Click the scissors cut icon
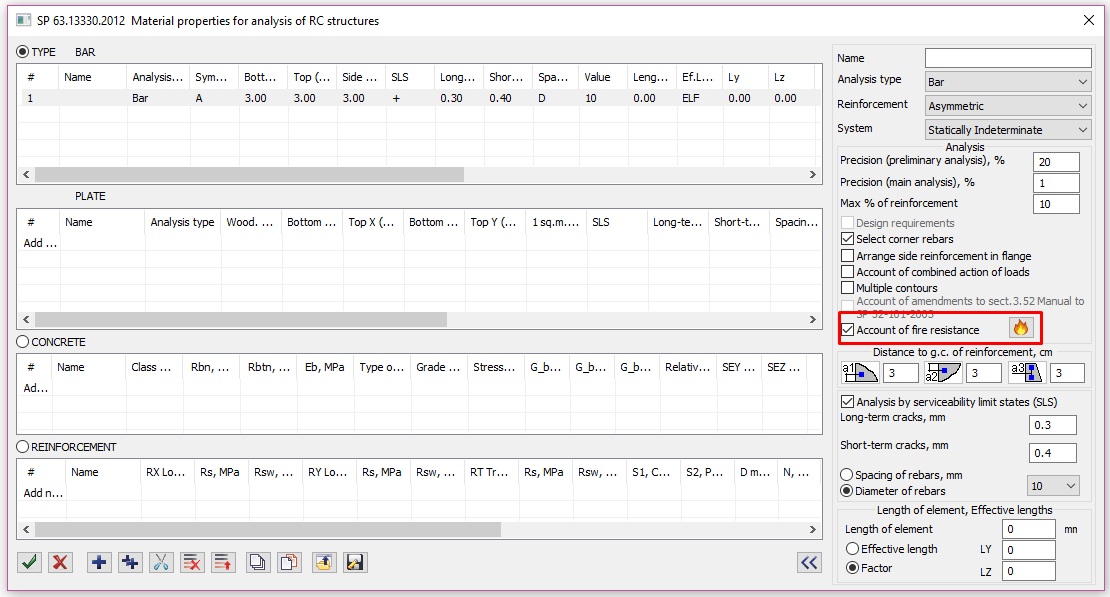 pyautogui.click(x=160, y=562)
